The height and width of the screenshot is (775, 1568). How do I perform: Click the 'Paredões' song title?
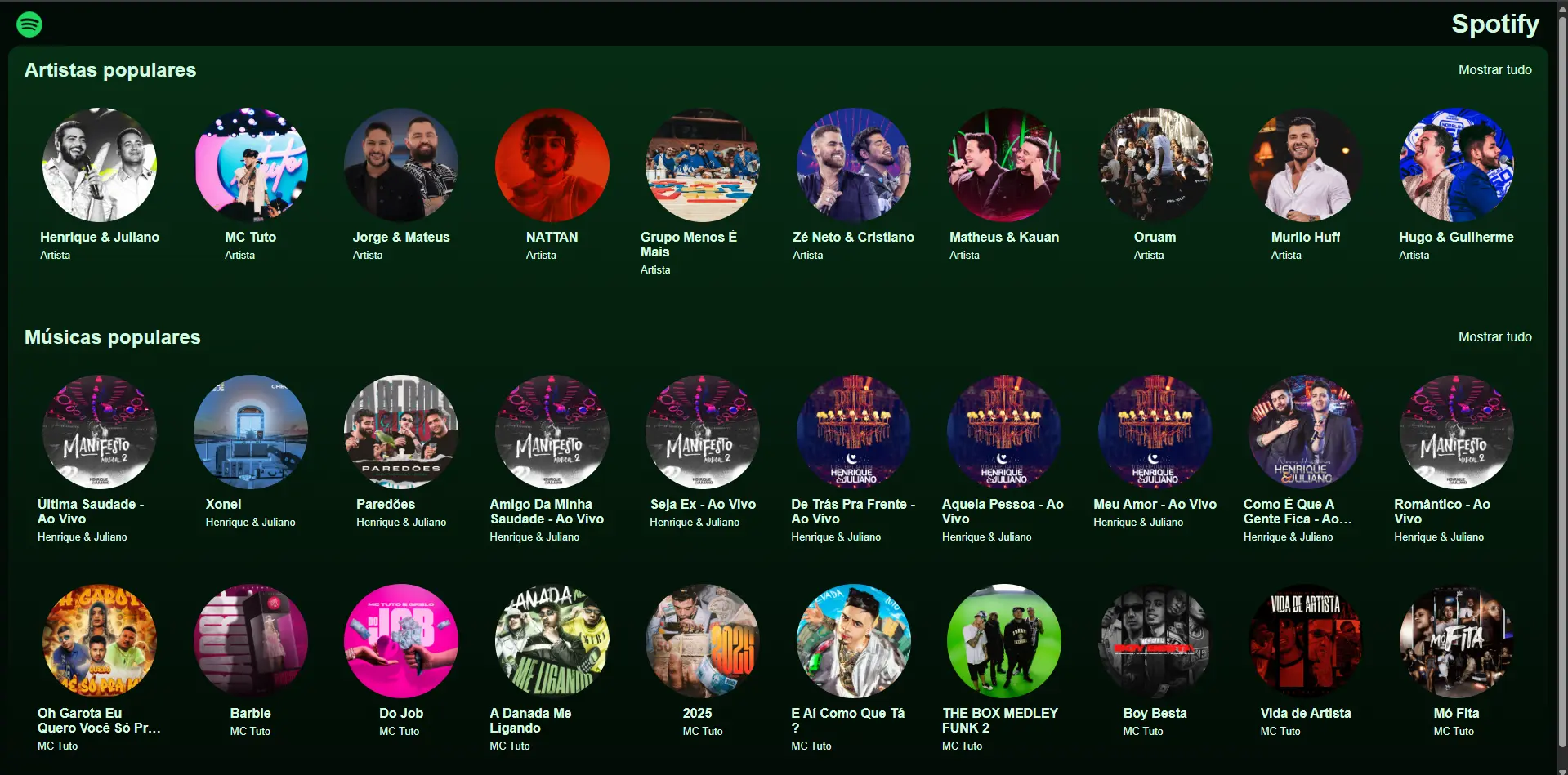(386, 505)
